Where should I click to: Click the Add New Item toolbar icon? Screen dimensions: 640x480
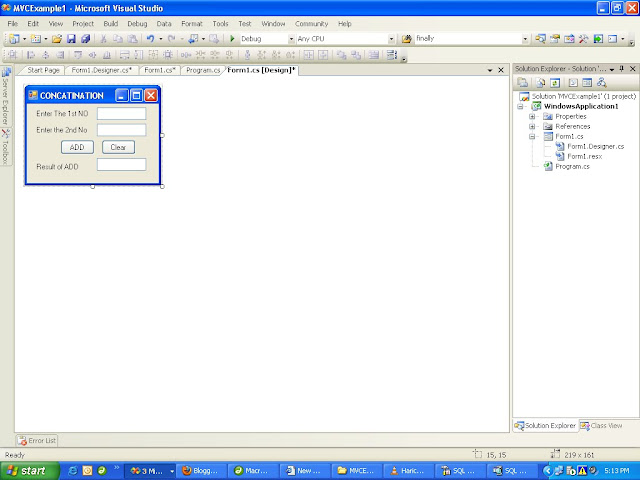pos(36,39)
